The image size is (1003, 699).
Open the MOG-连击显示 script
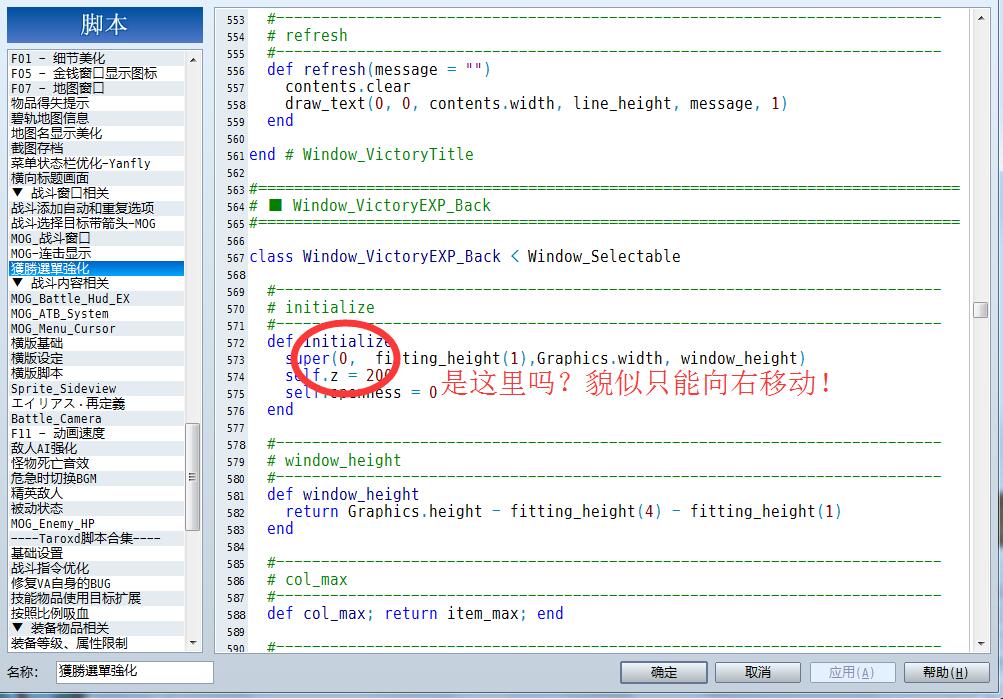pyautogui.click(x=97, y=253)
